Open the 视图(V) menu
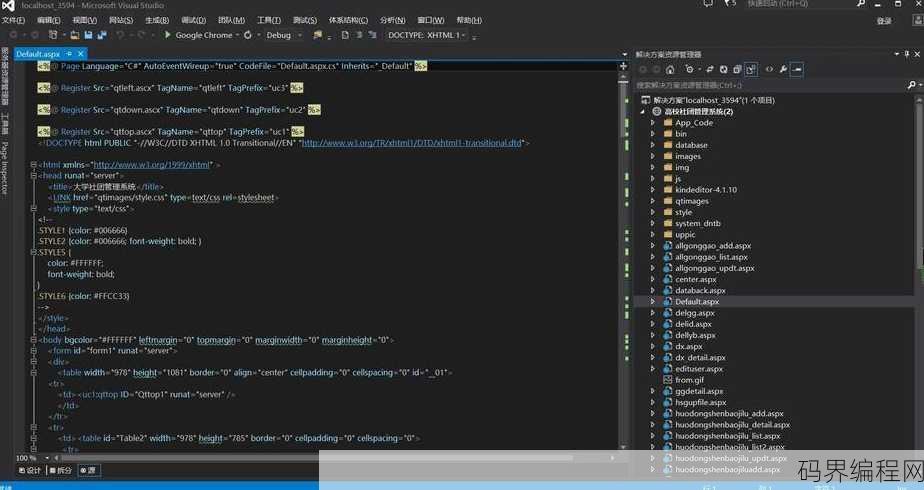The height and width of the screenshot is (490, 924). pyautogui.click(x=84, y=20)
